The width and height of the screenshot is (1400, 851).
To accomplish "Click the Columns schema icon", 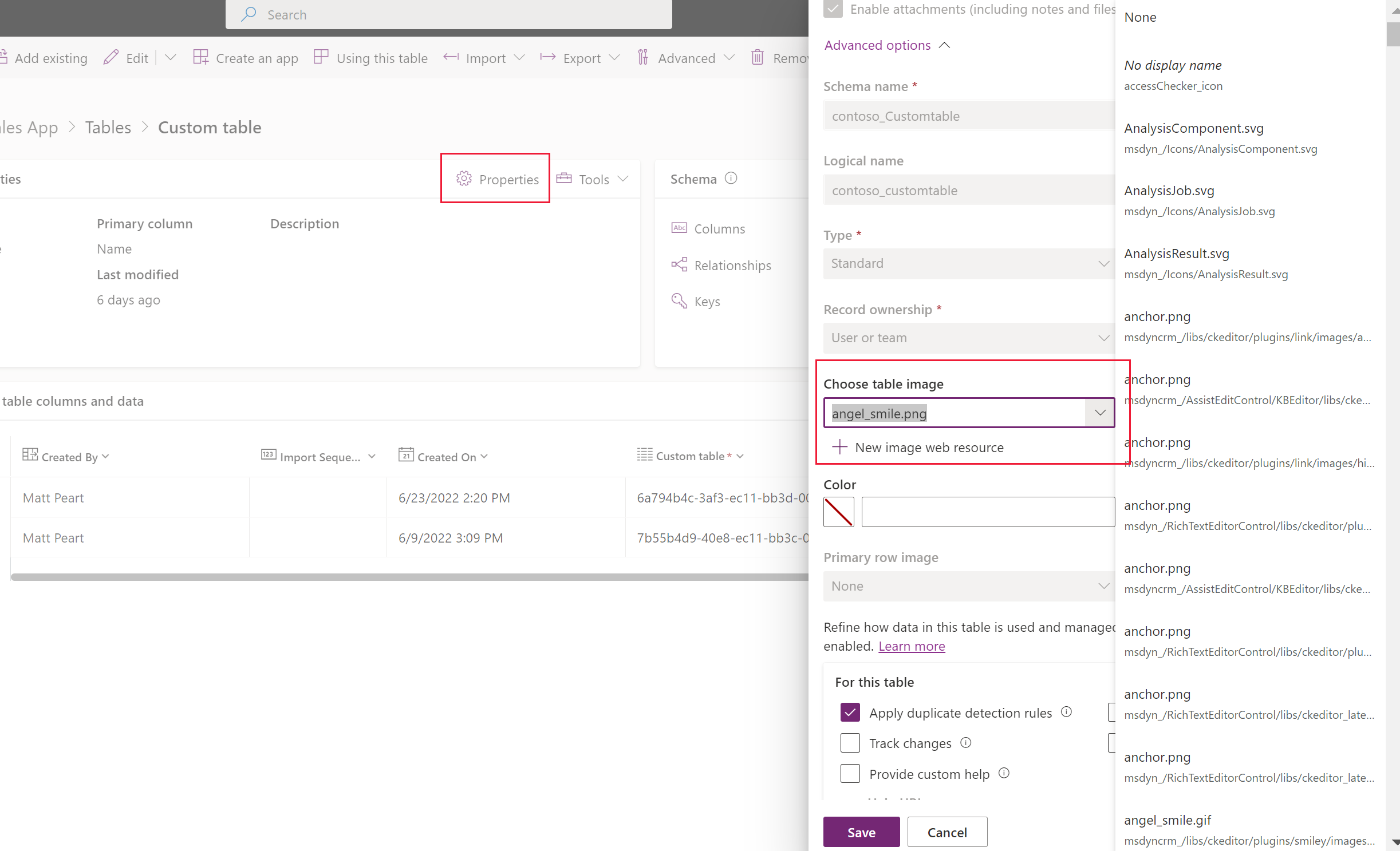I will 679,227.
